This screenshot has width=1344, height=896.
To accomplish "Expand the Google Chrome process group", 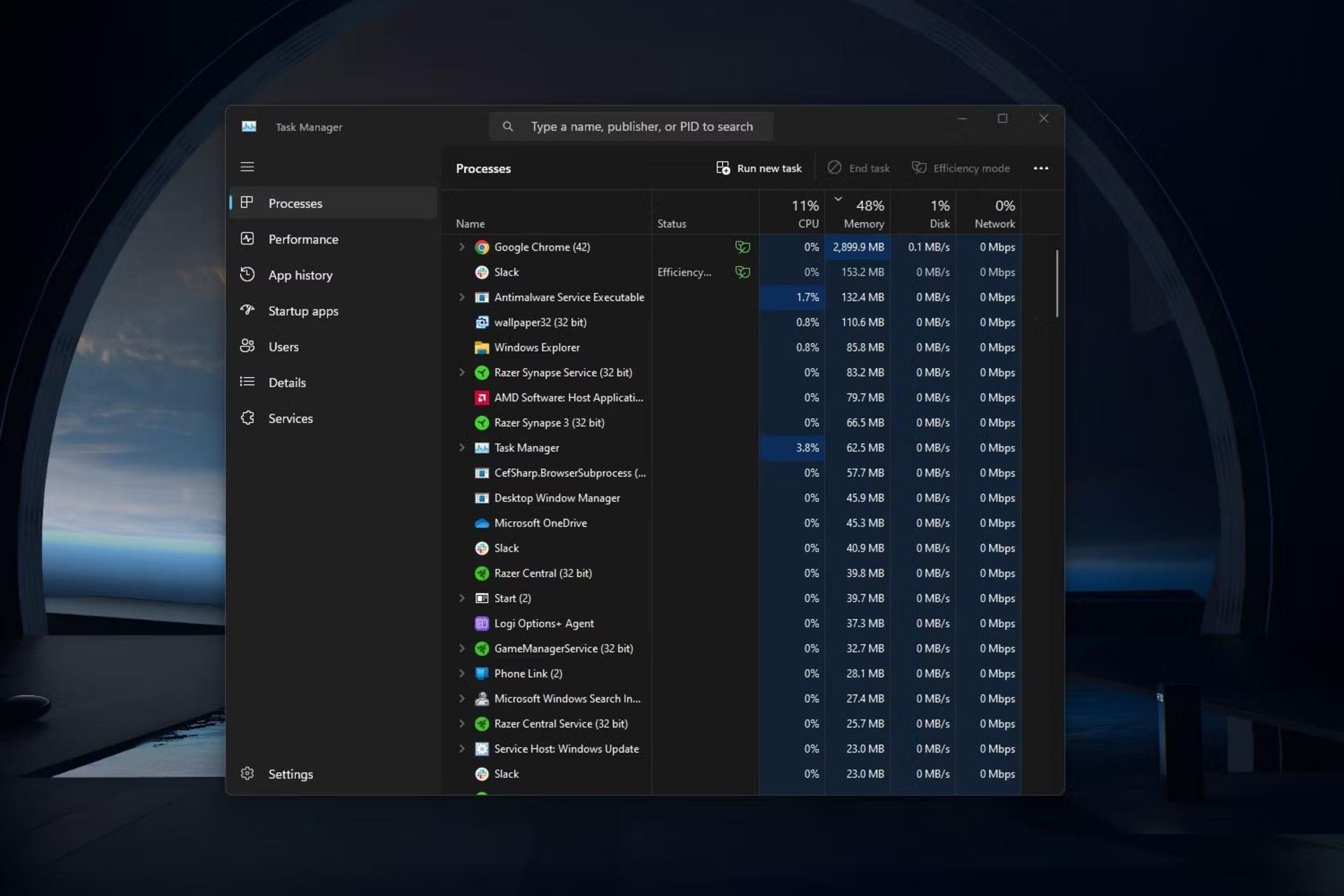I will pyautogui.click(x=461, y=247).
